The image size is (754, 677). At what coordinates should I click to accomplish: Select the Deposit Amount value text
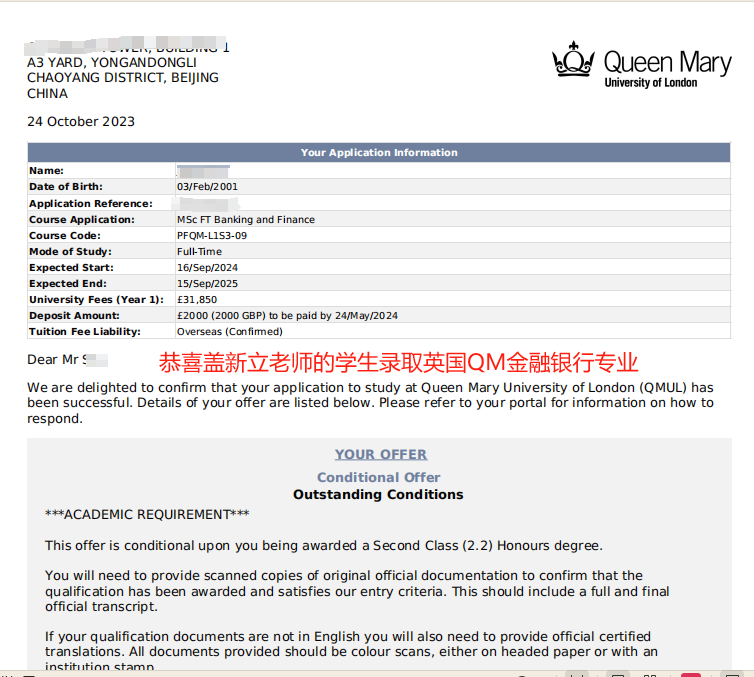click(x=287, y=315)
